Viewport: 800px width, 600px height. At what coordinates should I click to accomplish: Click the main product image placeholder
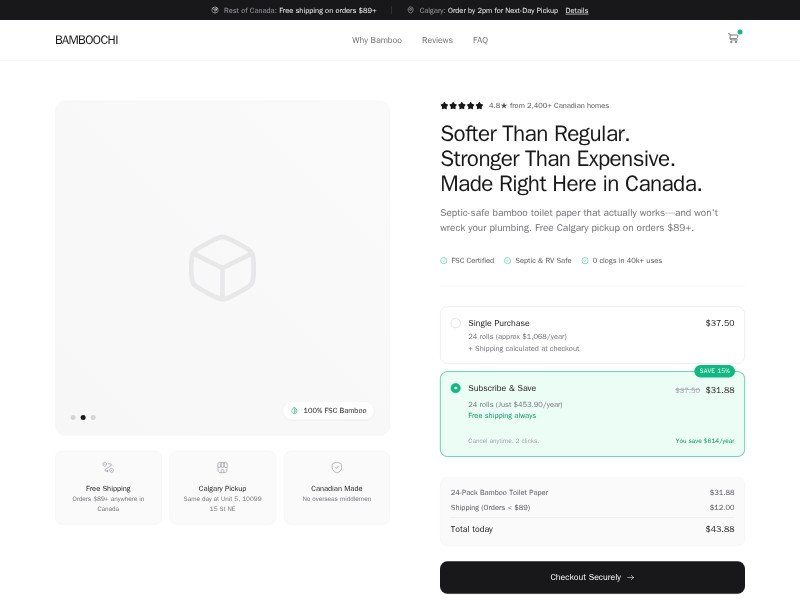pyautogui.click(x=222, y=267)
